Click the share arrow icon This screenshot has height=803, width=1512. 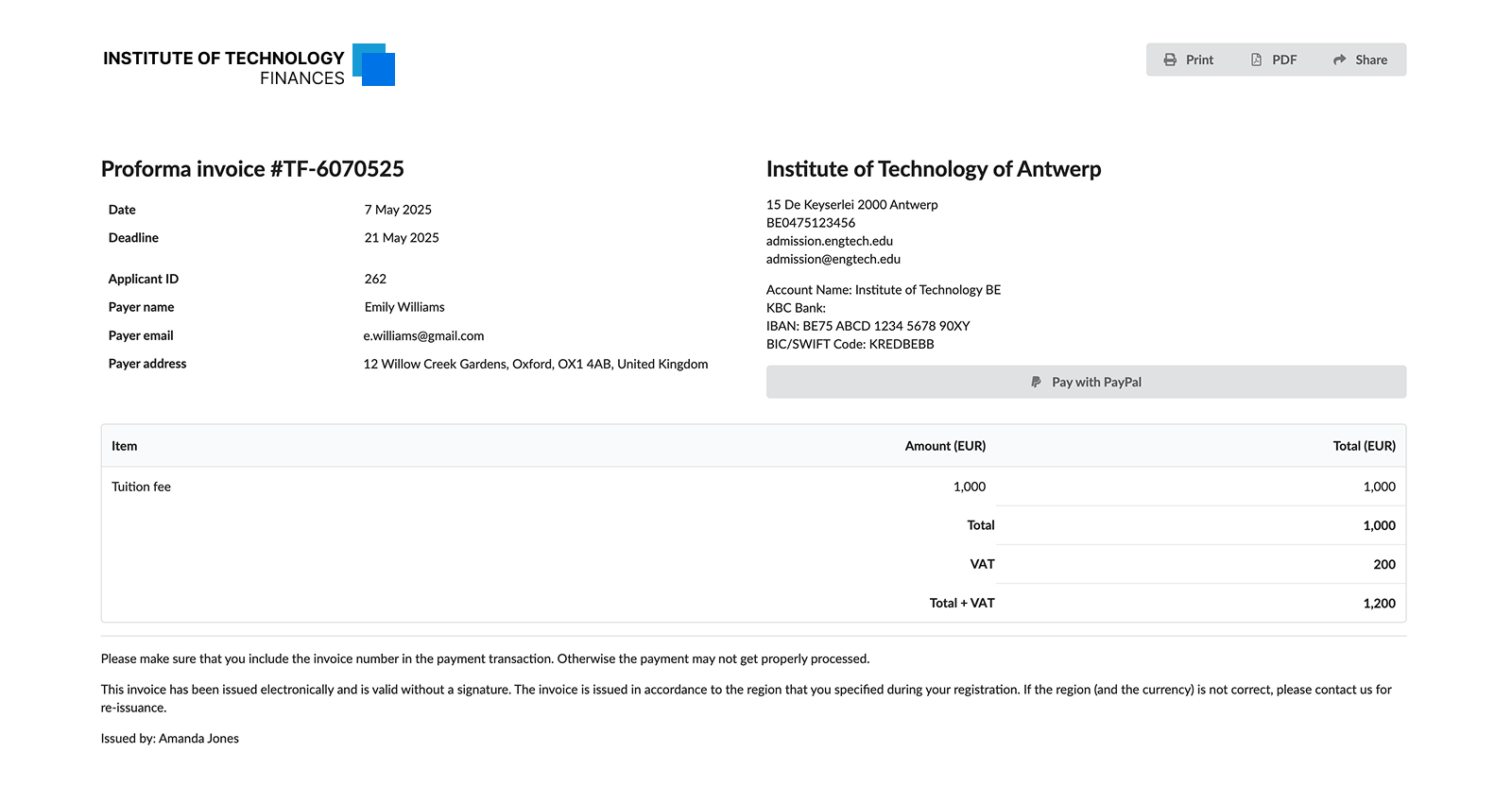pos(1339,60)
